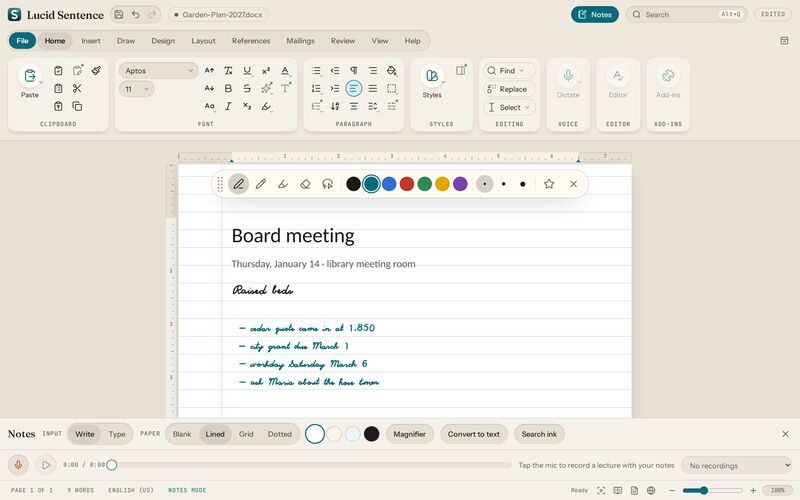This screenshot has width=800, height=500.
Task: Click the Superscript x² icon
Action: point(266,70)
